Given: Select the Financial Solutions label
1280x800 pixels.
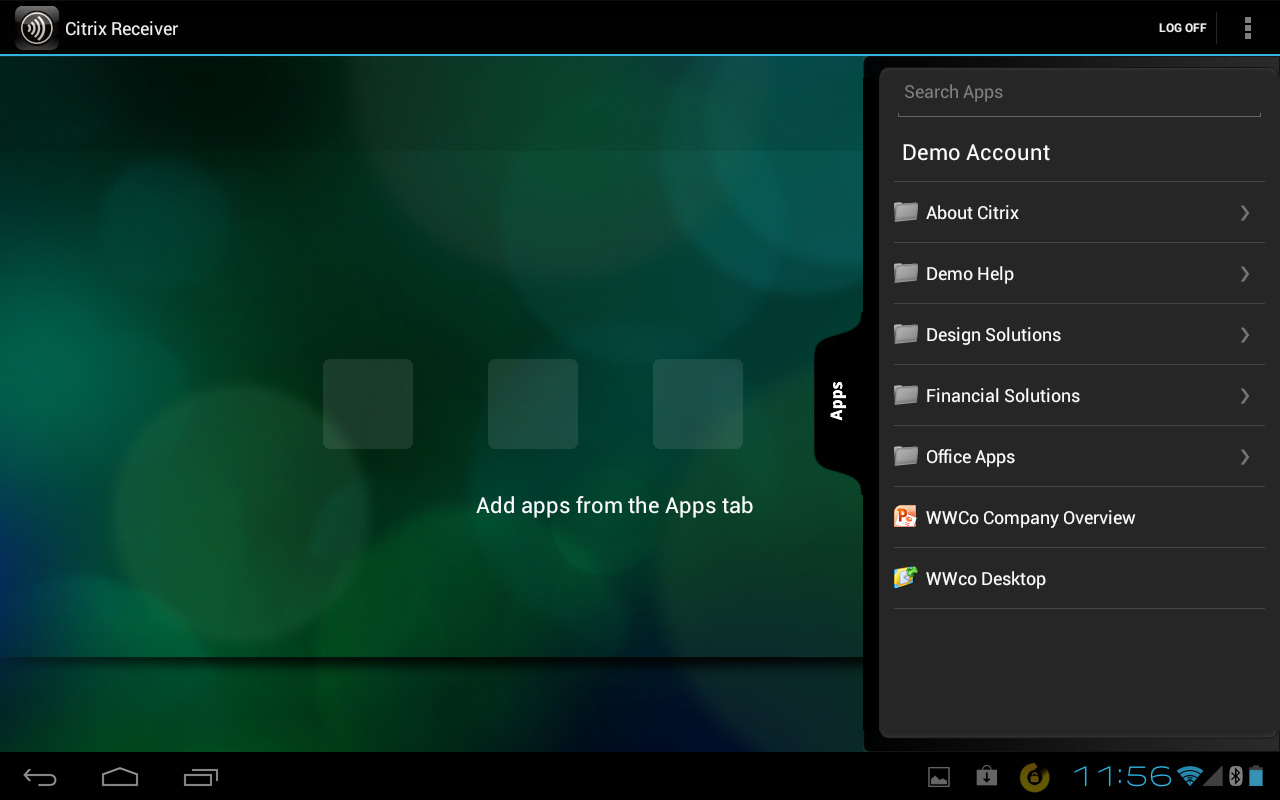Looking at the screenshot, I should coord(1003,396).
